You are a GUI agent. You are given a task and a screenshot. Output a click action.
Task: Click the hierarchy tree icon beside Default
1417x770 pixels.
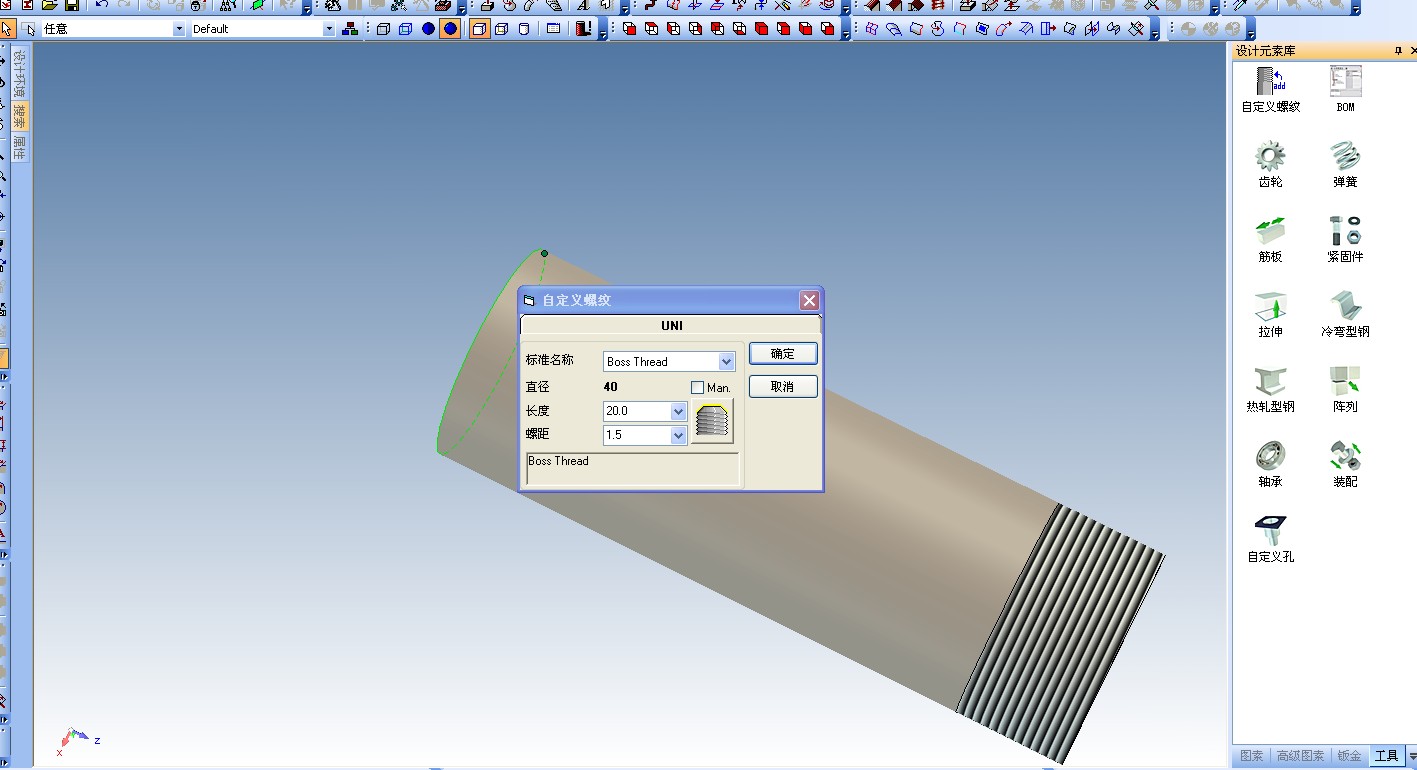click(350, 29)
